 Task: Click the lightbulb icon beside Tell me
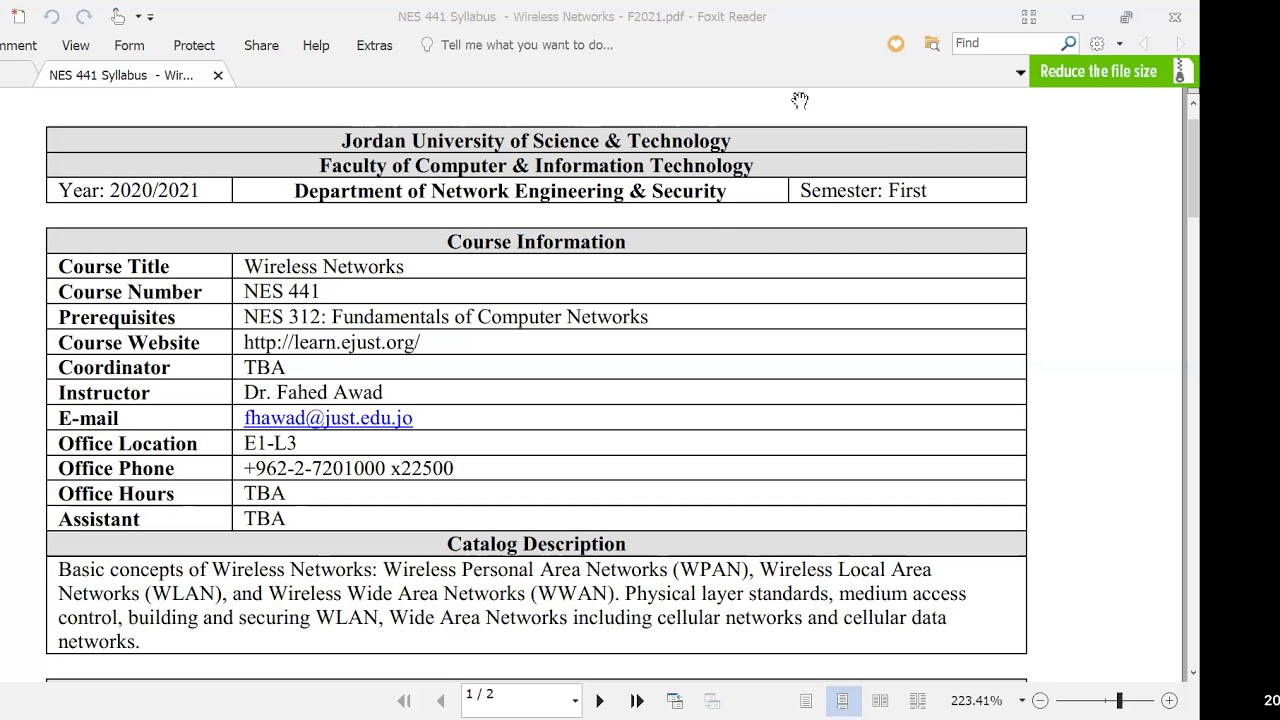[x=427, y=45]
